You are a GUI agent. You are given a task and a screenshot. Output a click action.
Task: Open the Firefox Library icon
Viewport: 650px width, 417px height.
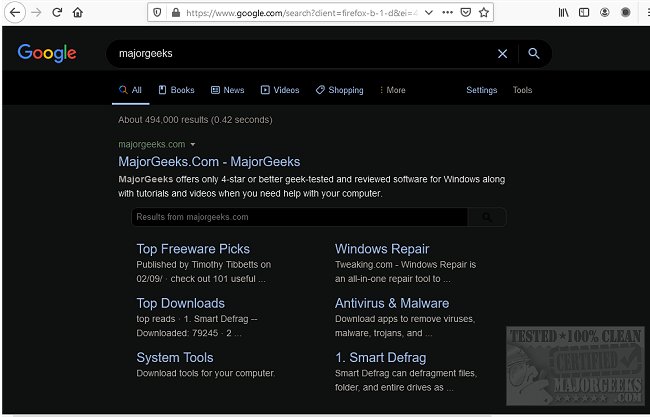pyautogui.click(x=563, y=12)
